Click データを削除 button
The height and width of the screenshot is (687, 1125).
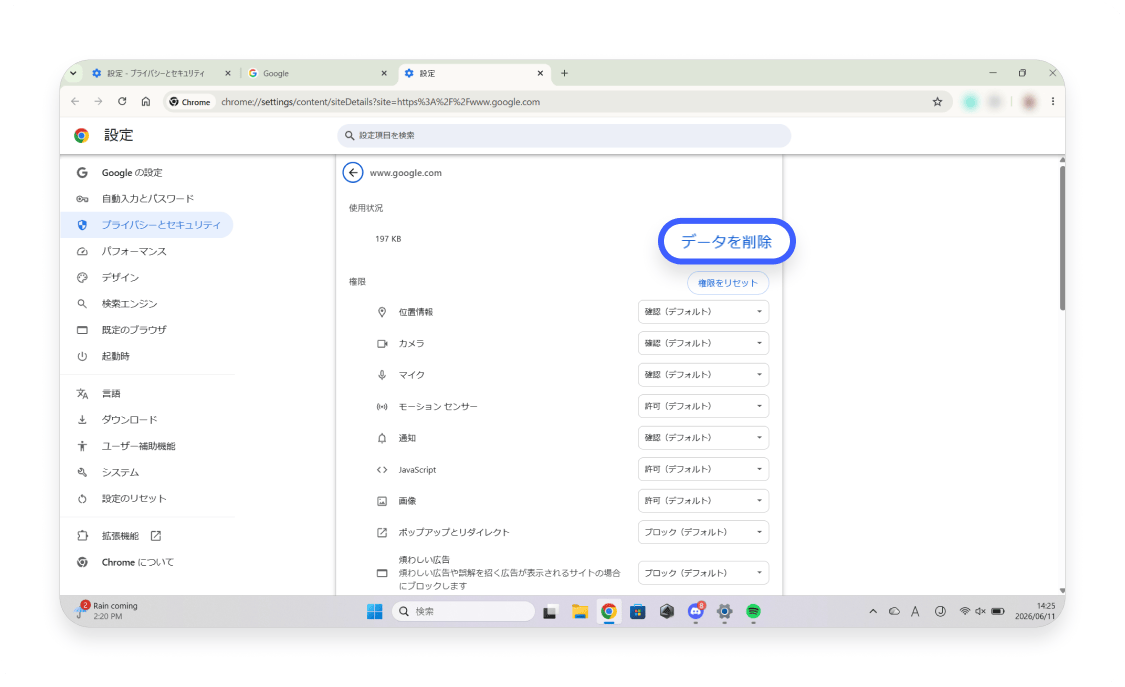[x=726, y=242]
